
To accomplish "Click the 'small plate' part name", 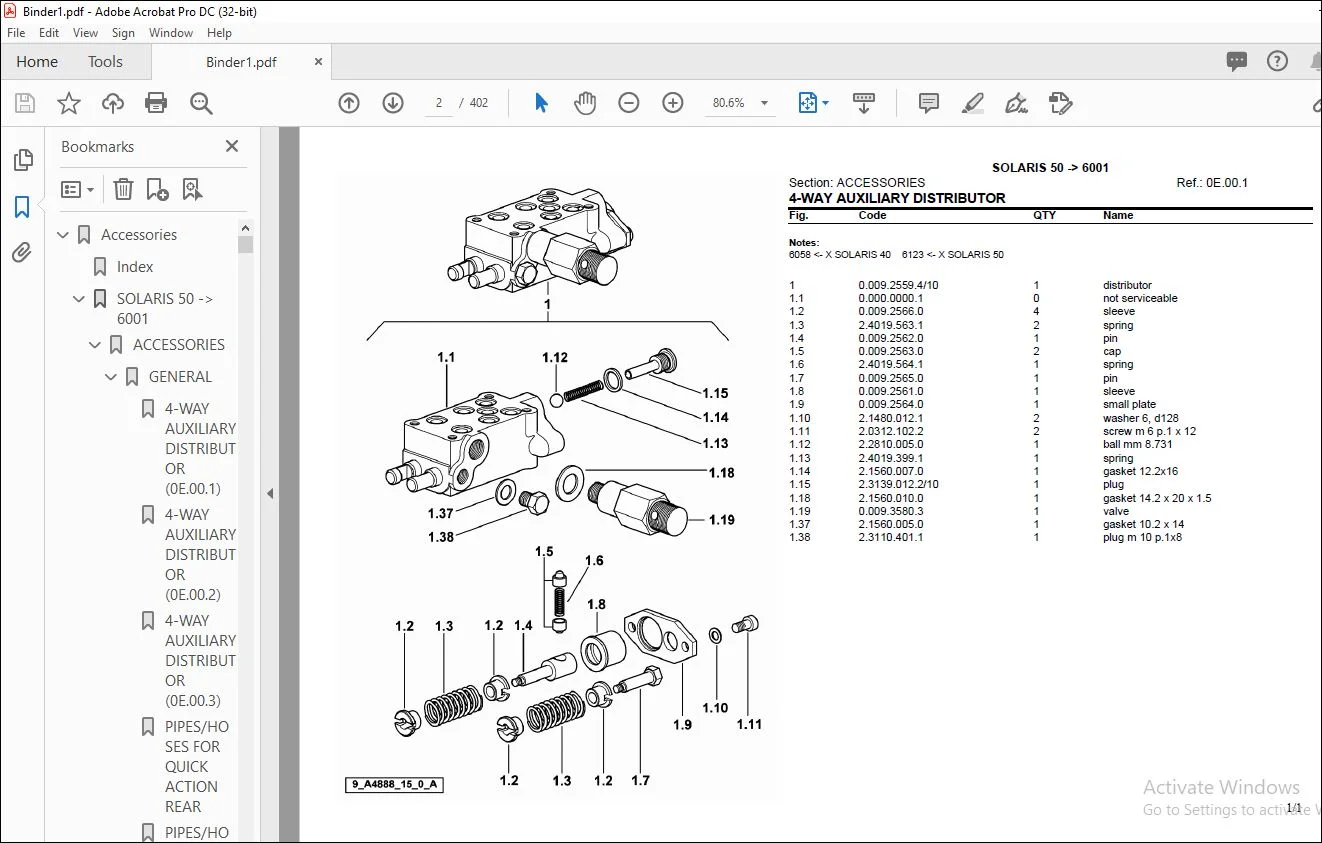I will (1129, 405).
